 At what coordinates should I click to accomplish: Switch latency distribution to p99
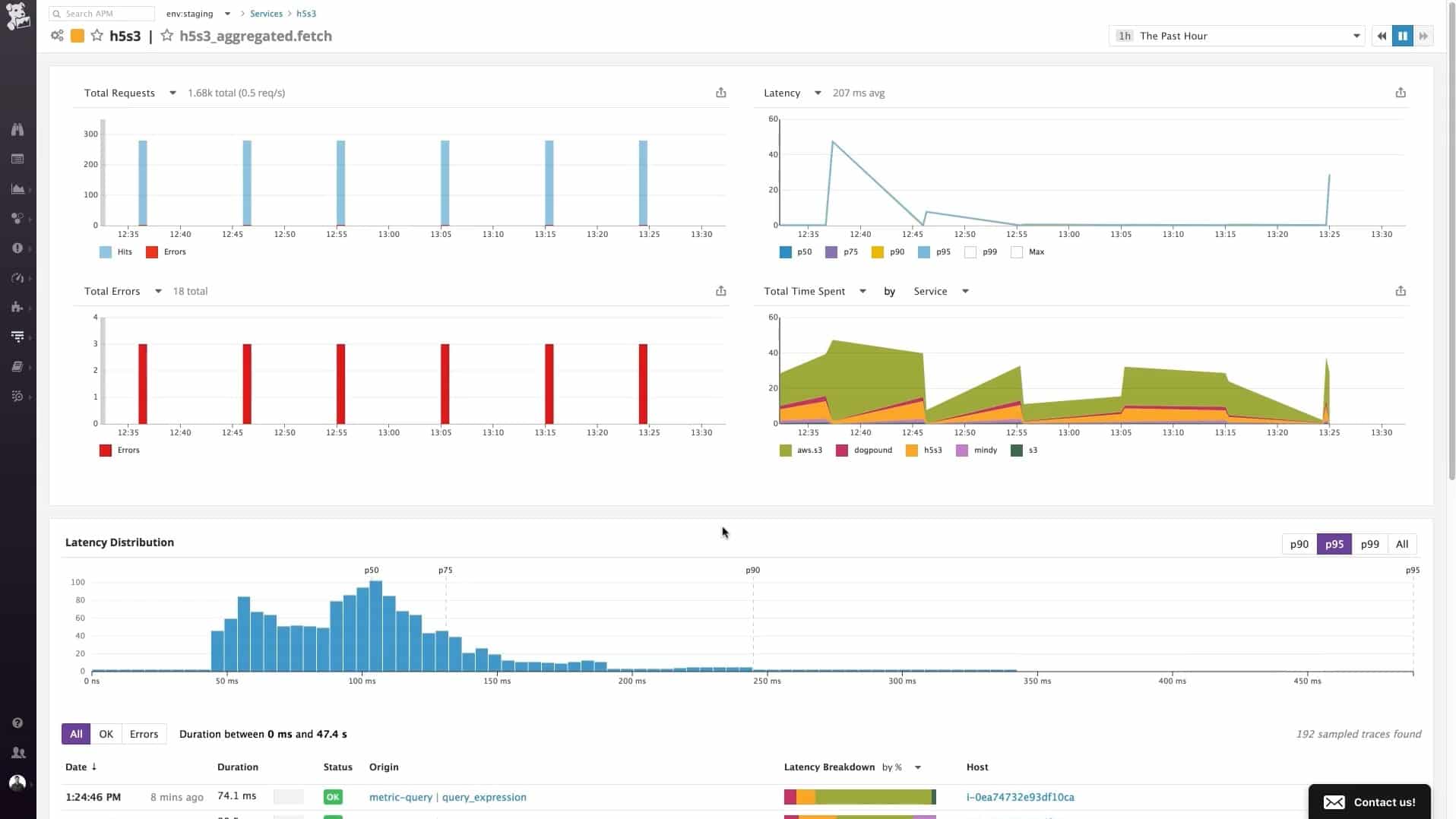pyautogui.click(x=1369, y=544)
